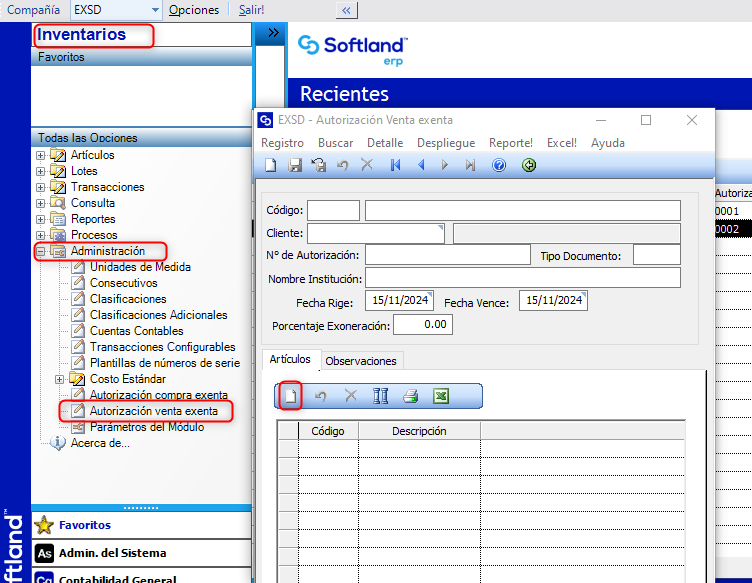
Task: Click the Admin. del Sistema As icon
Action: (45, 553)
